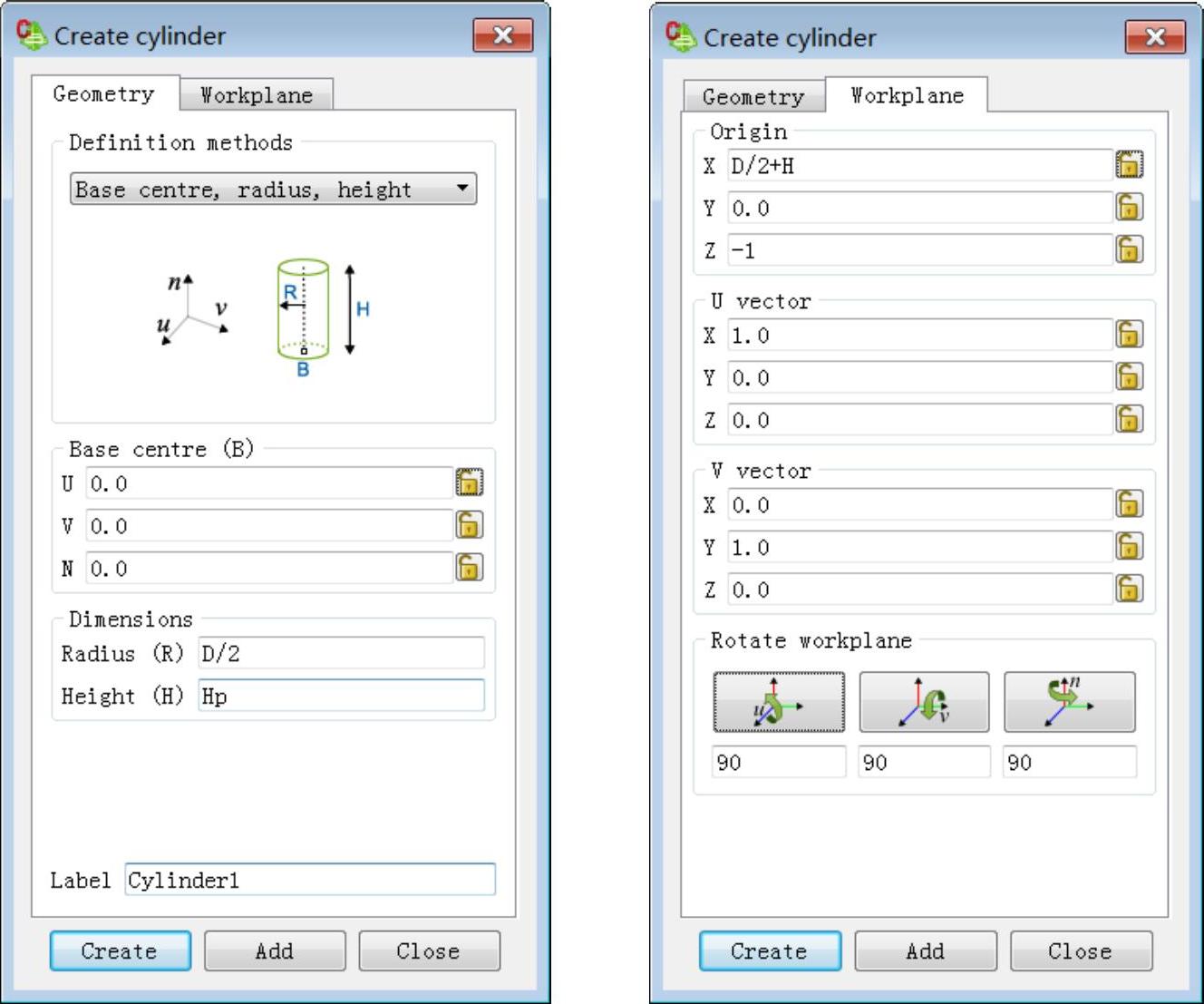Rotate workplane about the N axis
This screenshot has width=1204, height=1004.
1070,702
